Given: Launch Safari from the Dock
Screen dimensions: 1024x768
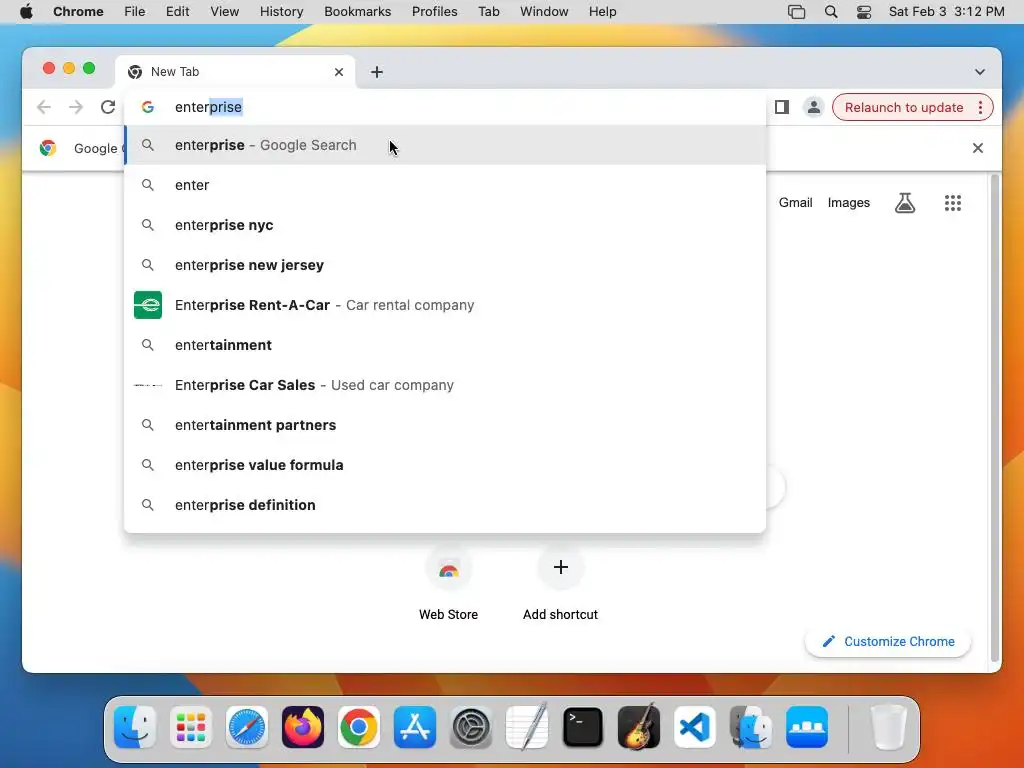Looking at the screenshot, I should [247, 727].
